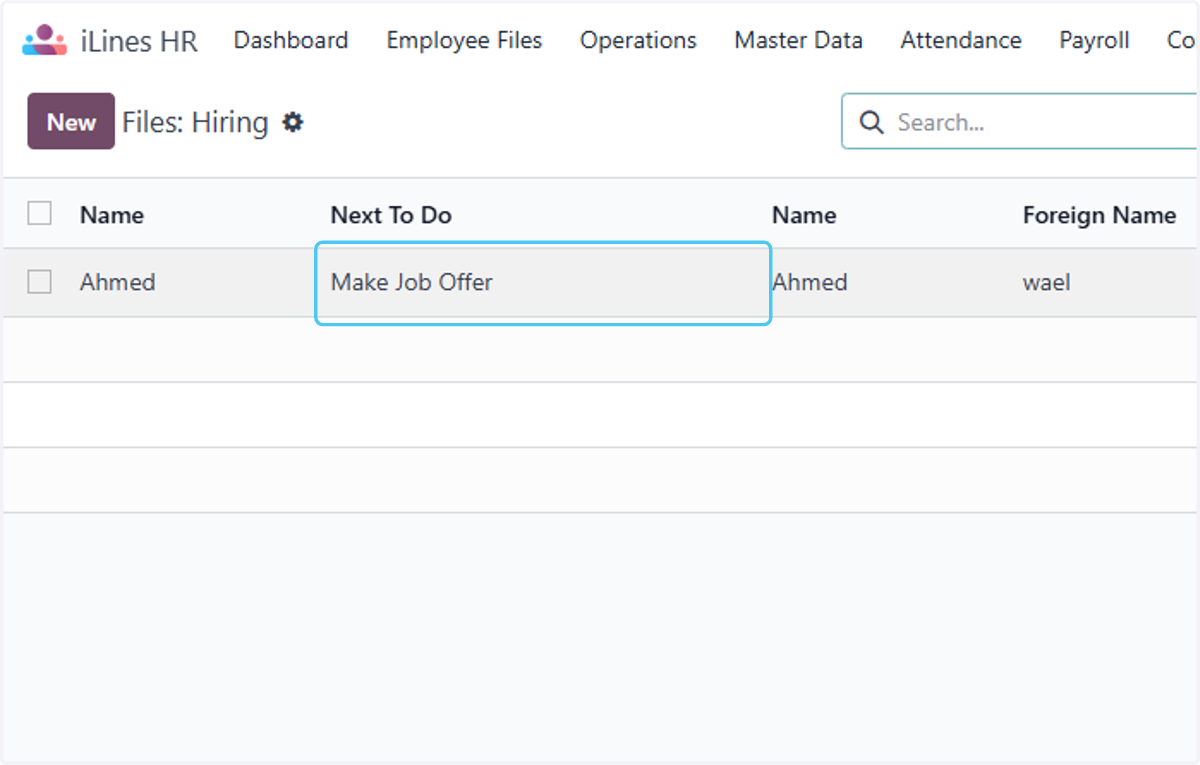This screenshot has width=1200, height=765.
Task: Open the Operations menu
Action: tap(638, 40)
